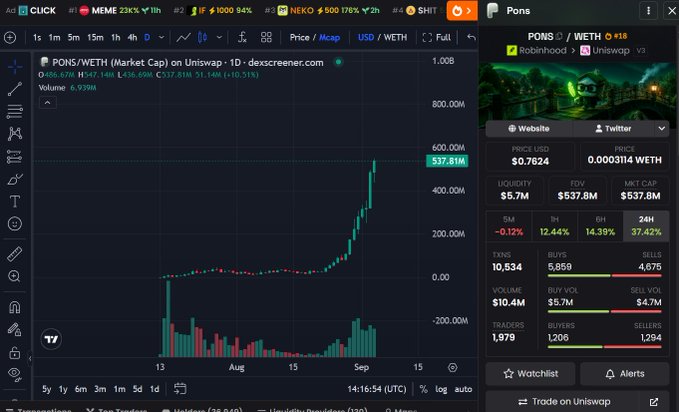The width and height of the screenshot is (679, 412).
Task: Expand the social links dropdown chevron
Action: (661, 129)
